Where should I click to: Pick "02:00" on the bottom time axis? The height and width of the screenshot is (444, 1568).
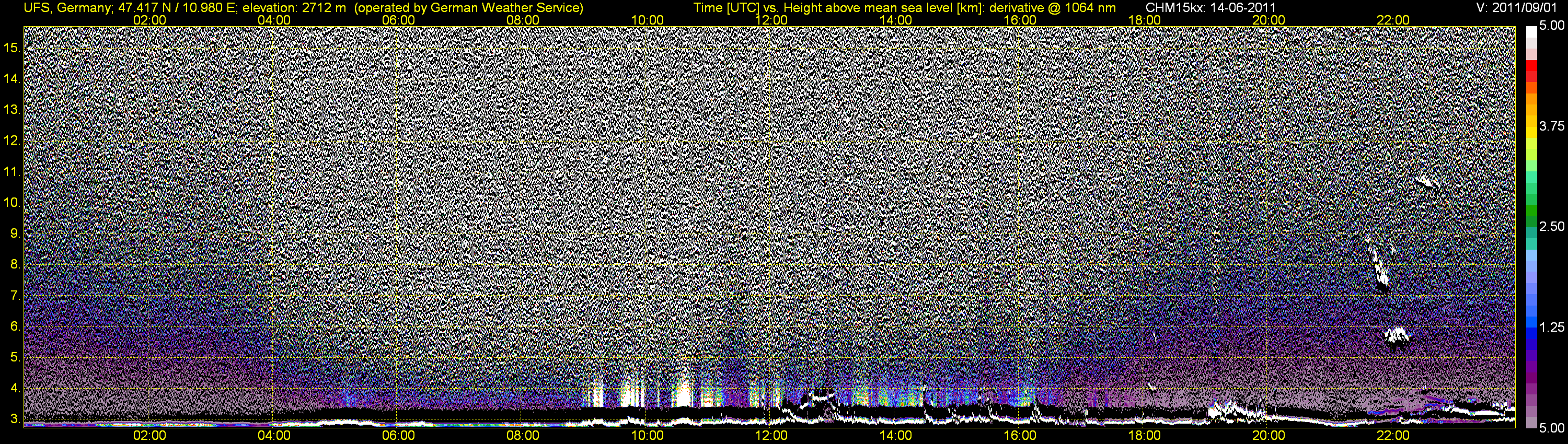[x=149, y=436]
